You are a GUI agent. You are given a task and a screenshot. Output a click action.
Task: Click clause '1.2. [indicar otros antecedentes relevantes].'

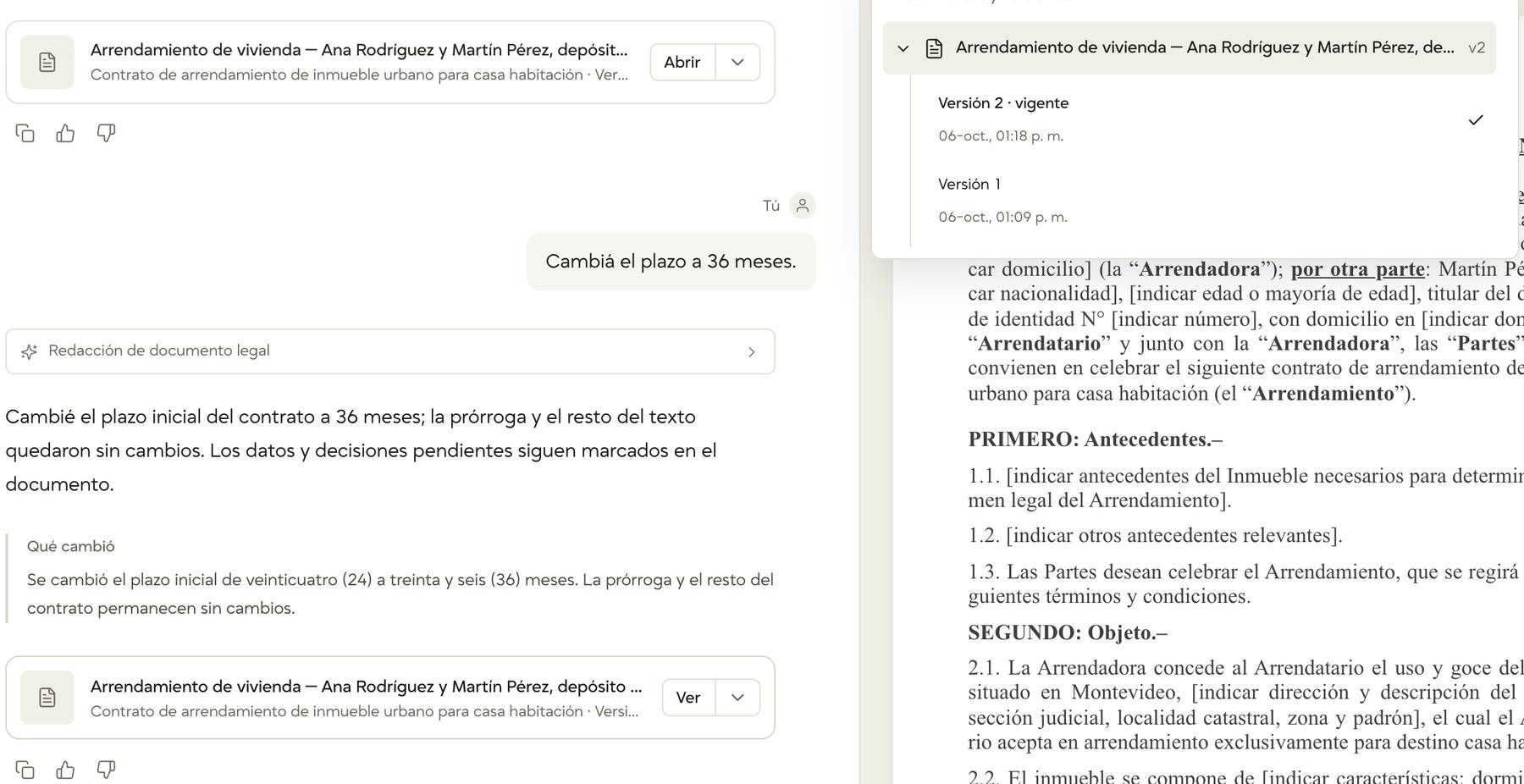pos(1155,535)
